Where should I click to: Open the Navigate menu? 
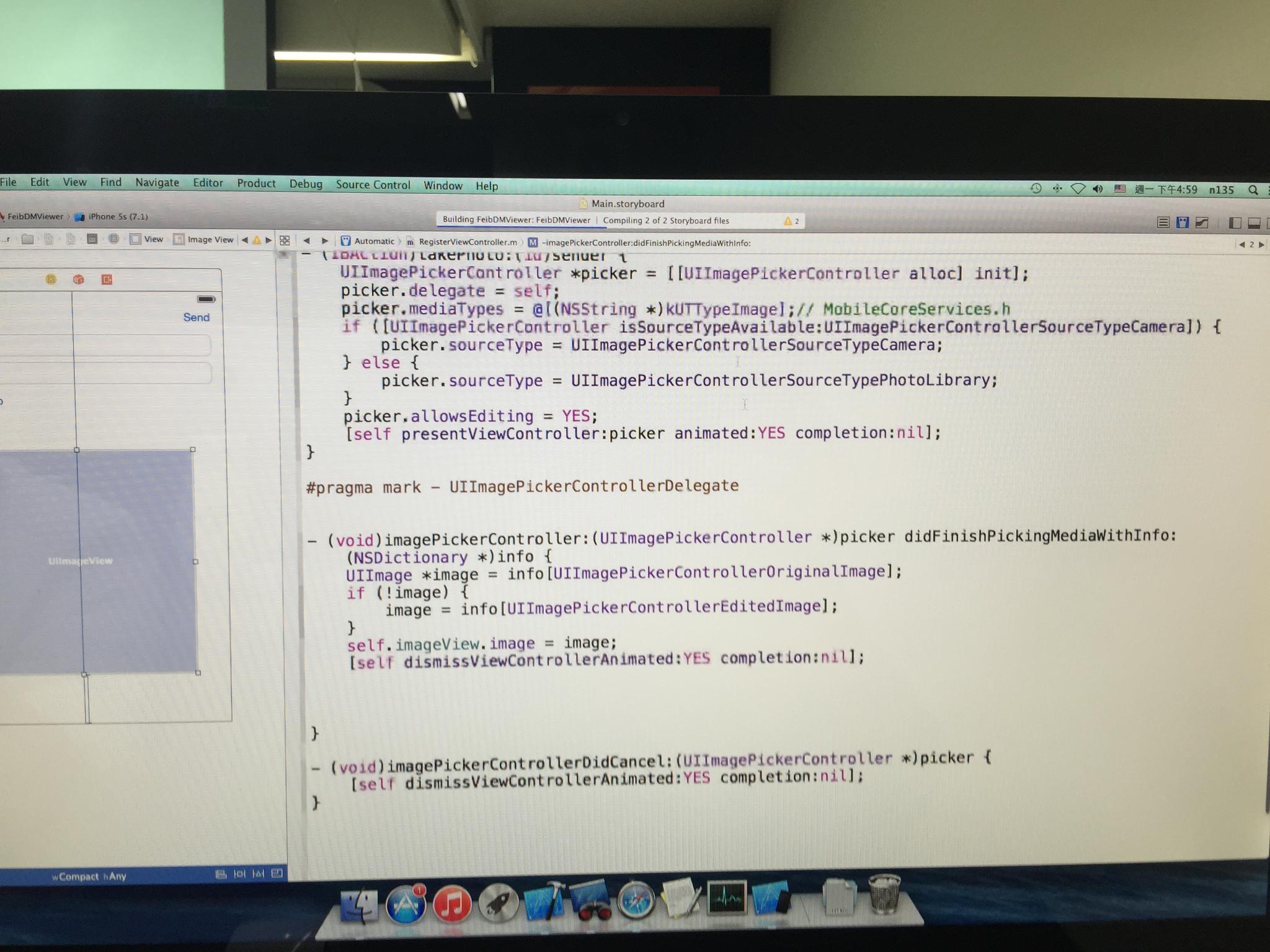click(x=157, y=182)
